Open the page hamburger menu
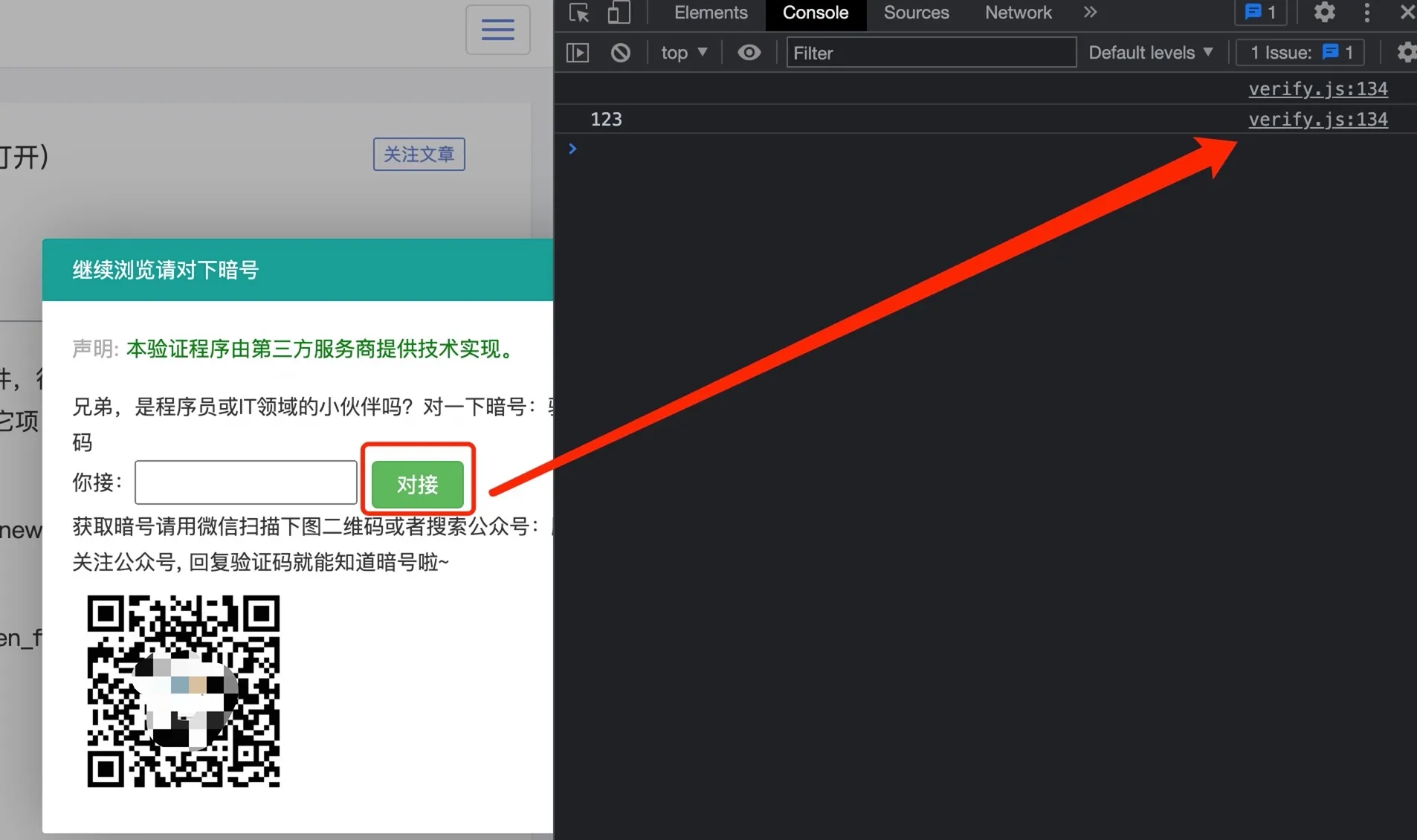 tap(498, 30)
